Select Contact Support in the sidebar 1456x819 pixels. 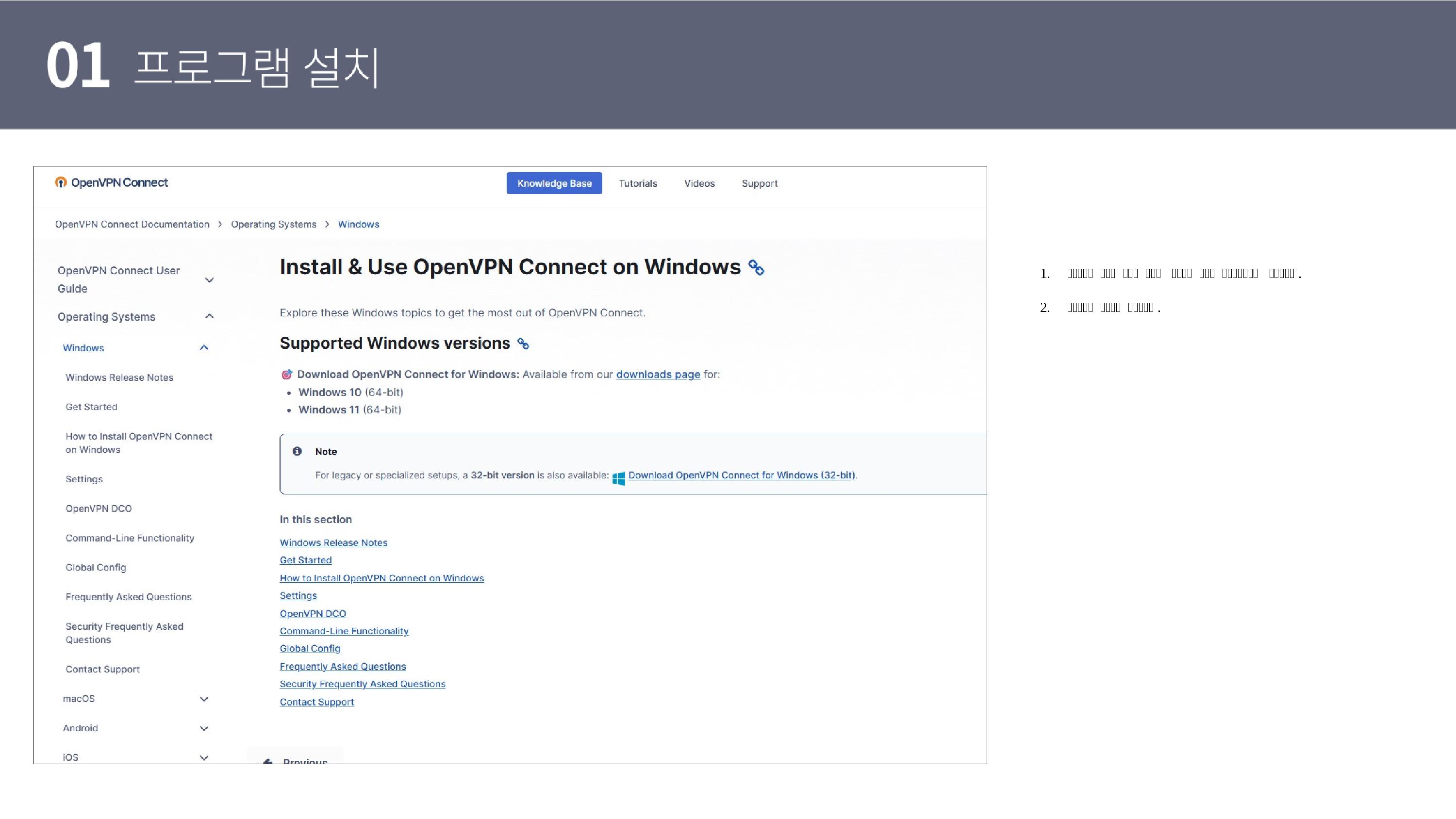point(102,669)
